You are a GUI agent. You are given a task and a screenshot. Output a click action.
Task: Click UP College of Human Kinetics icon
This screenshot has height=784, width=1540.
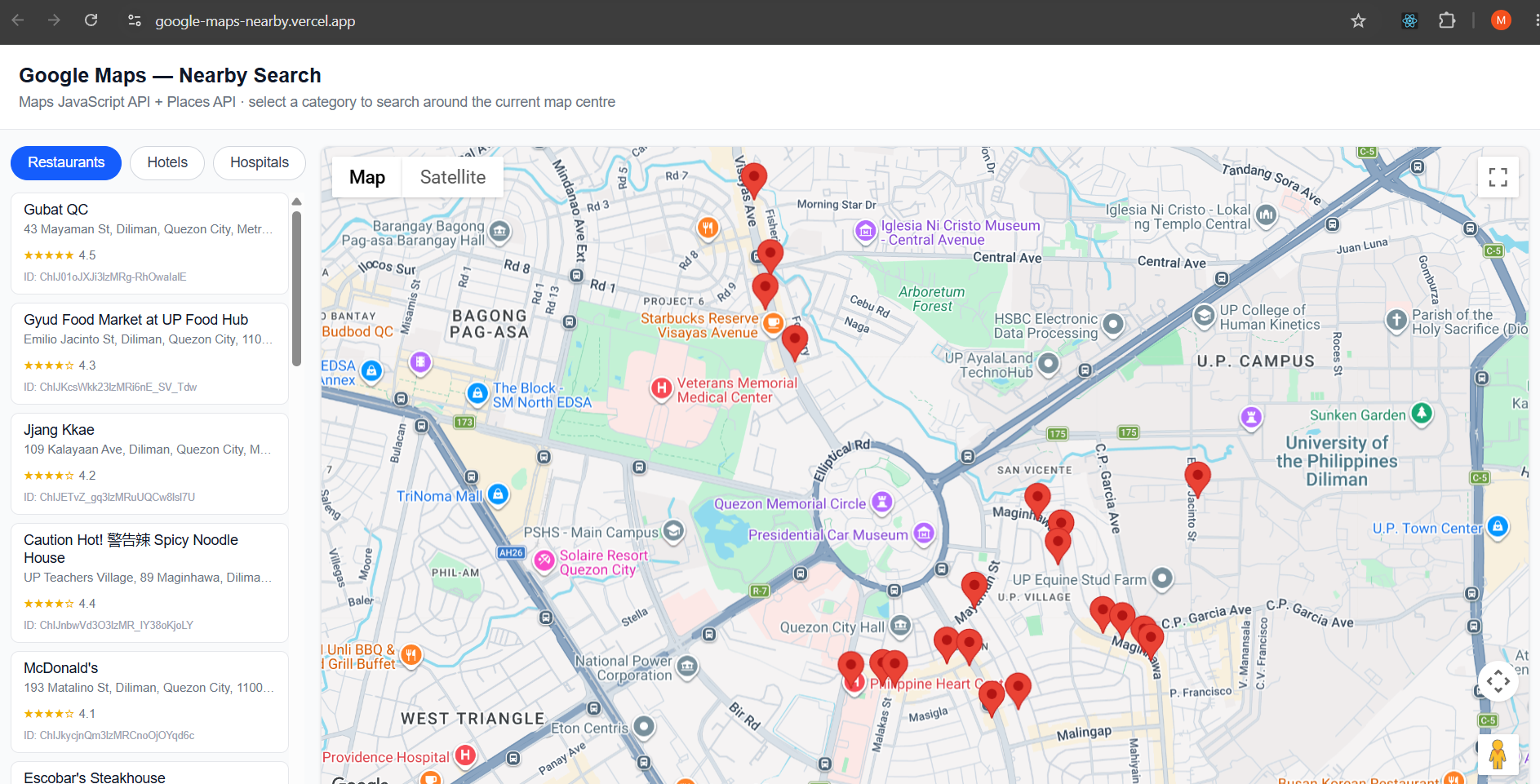click(x=1205, y=316)
